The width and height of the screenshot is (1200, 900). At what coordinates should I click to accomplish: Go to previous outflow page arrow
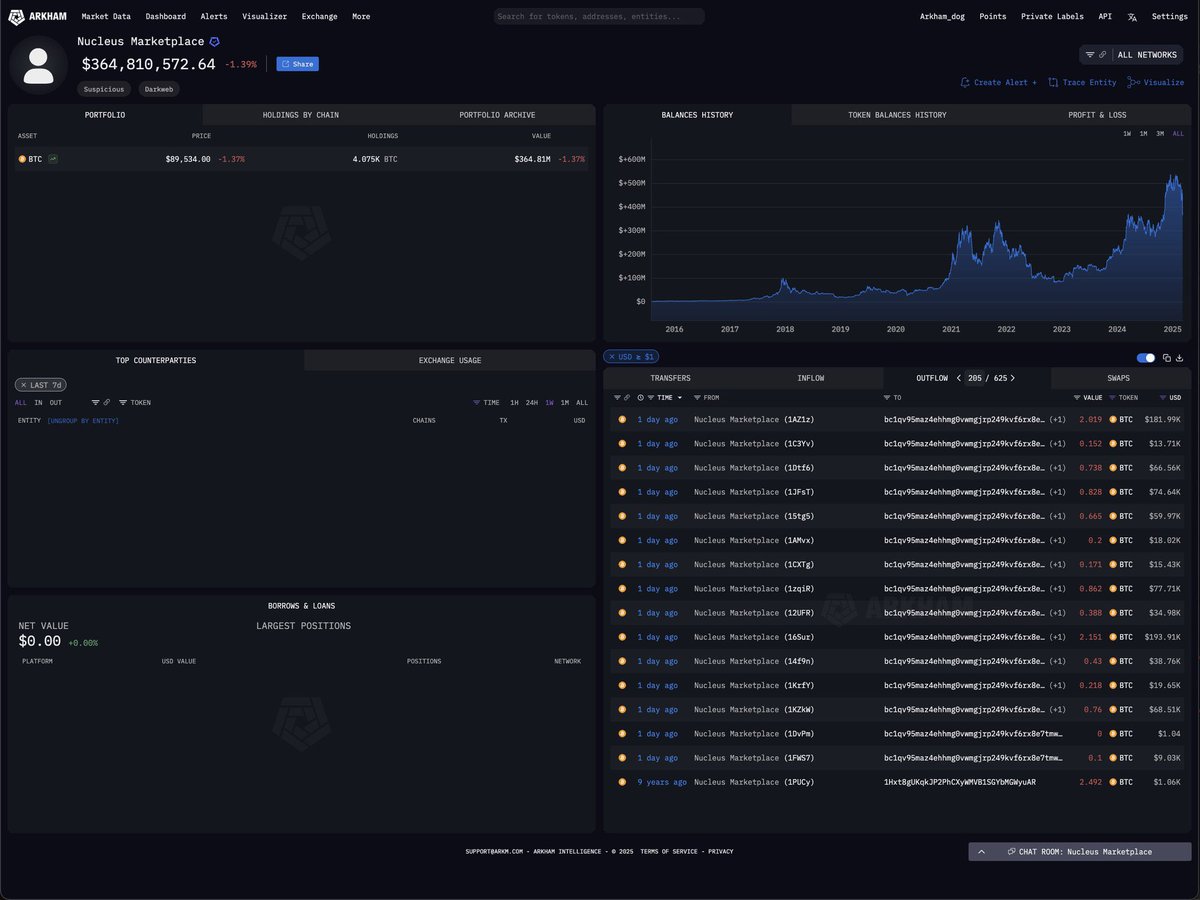pos(959,378)
